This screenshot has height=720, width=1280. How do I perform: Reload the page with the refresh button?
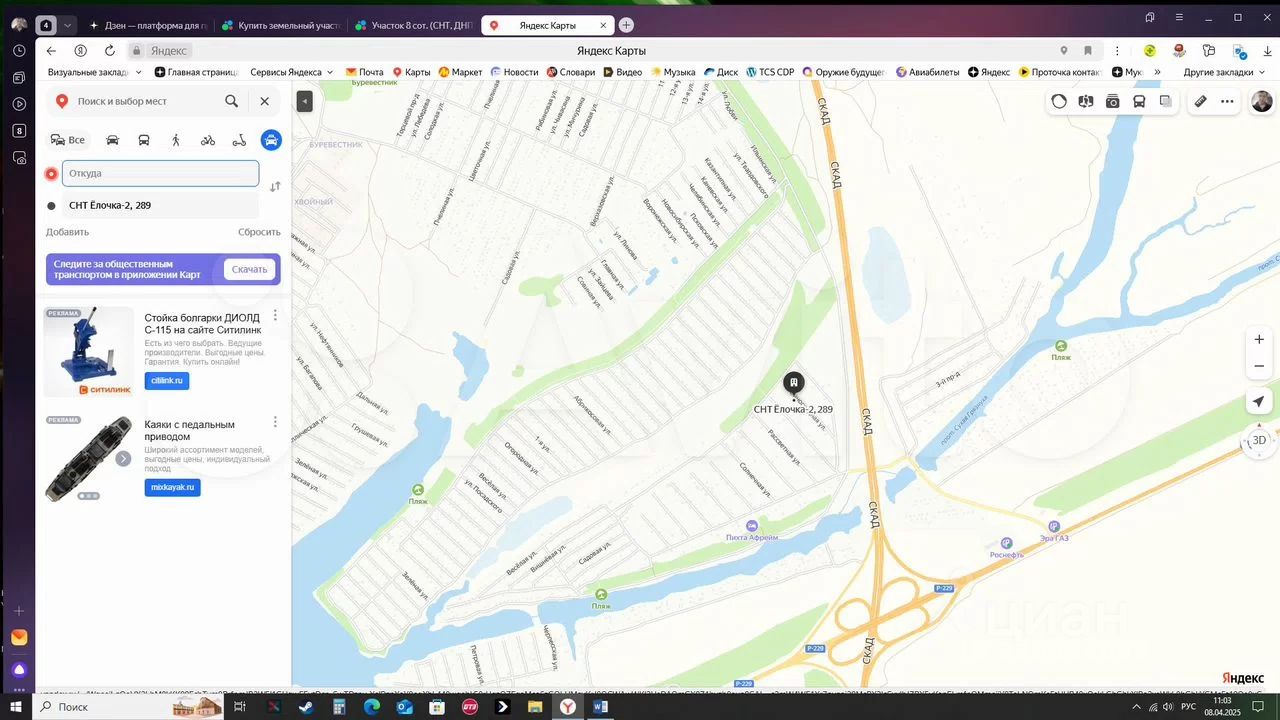[x=110, y=51]
